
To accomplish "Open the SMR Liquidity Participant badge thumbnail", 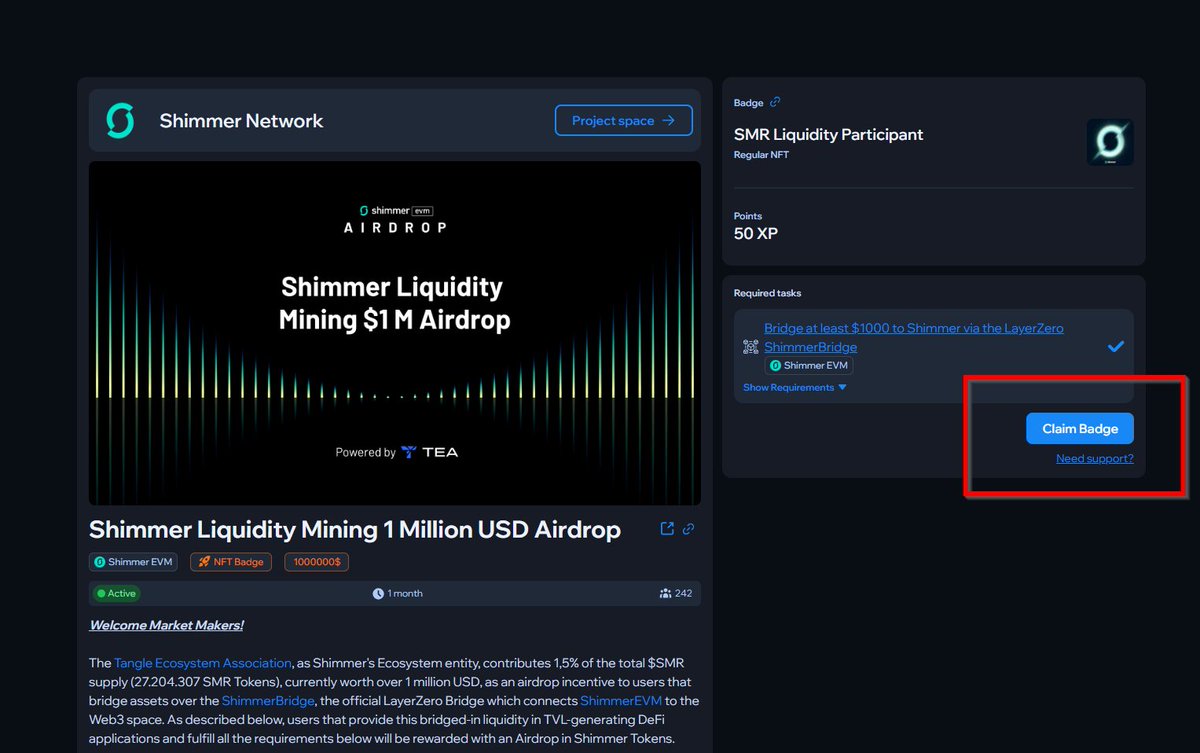I will (x=1110, y=143).
